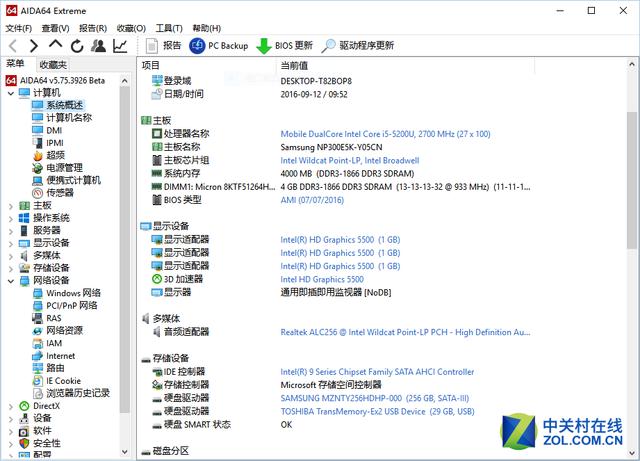Switch to the 菜单 tab
This screenshot has height=461, width=640.
click(16, 64)
